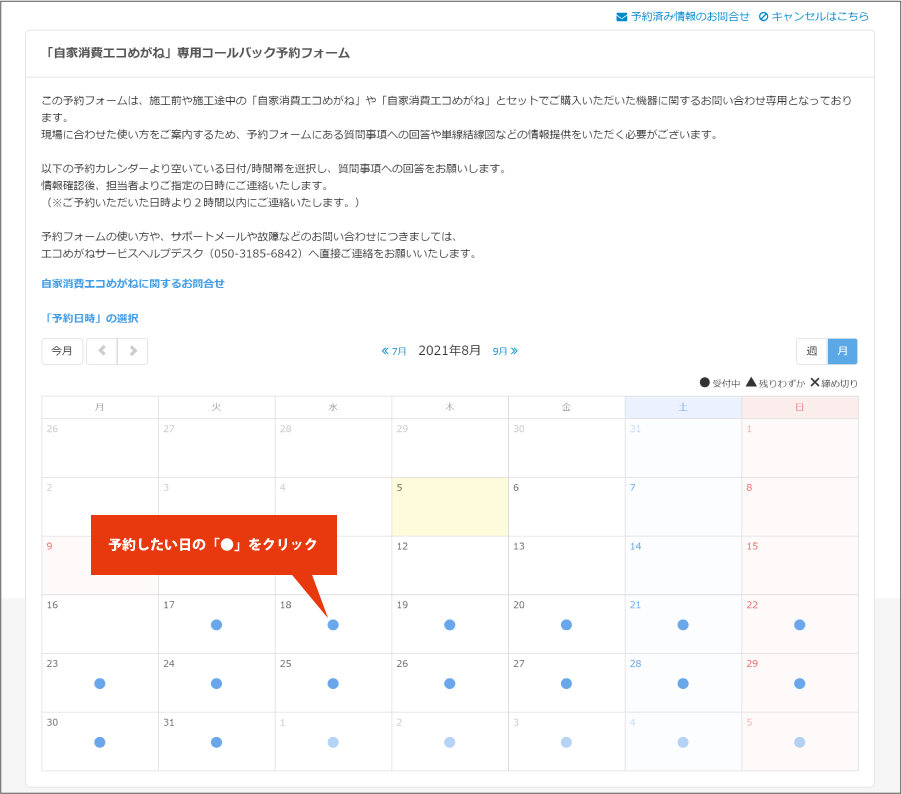Click the 日 column header

tap(800, 407)
